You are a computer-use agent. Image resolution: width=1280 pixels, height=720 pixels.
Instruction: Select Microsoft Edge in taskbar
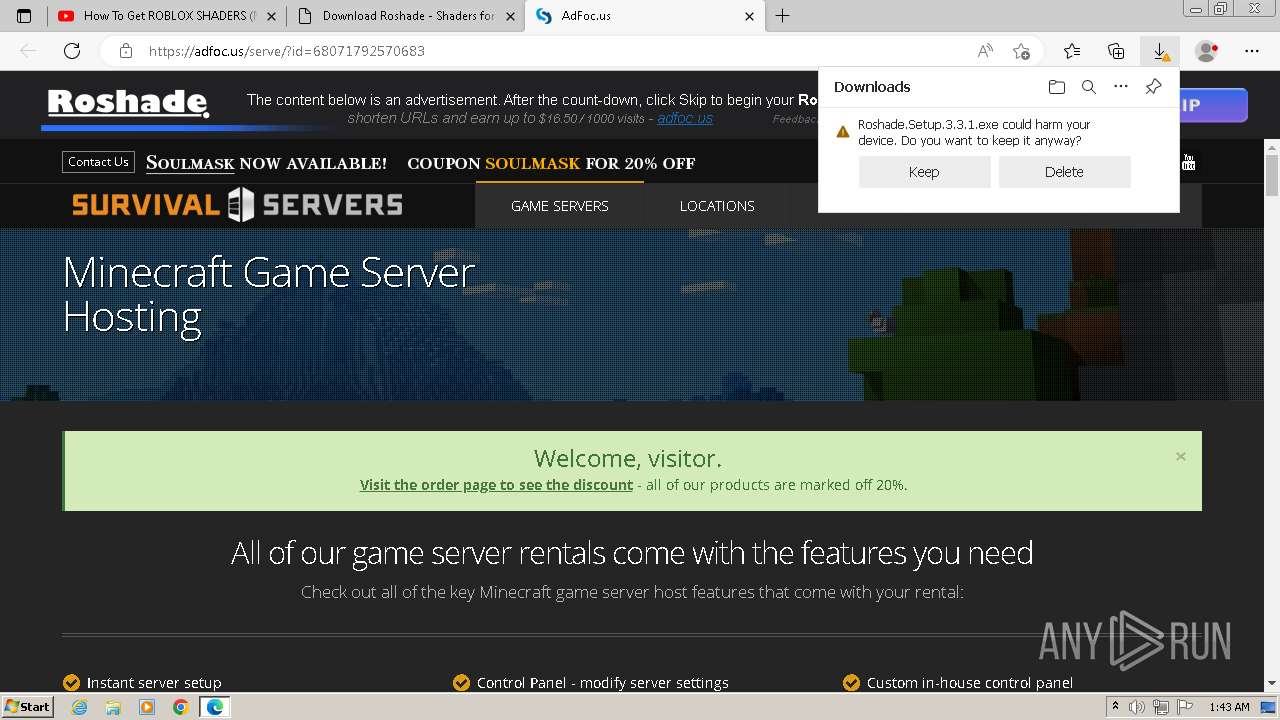(x=215, y=707)
